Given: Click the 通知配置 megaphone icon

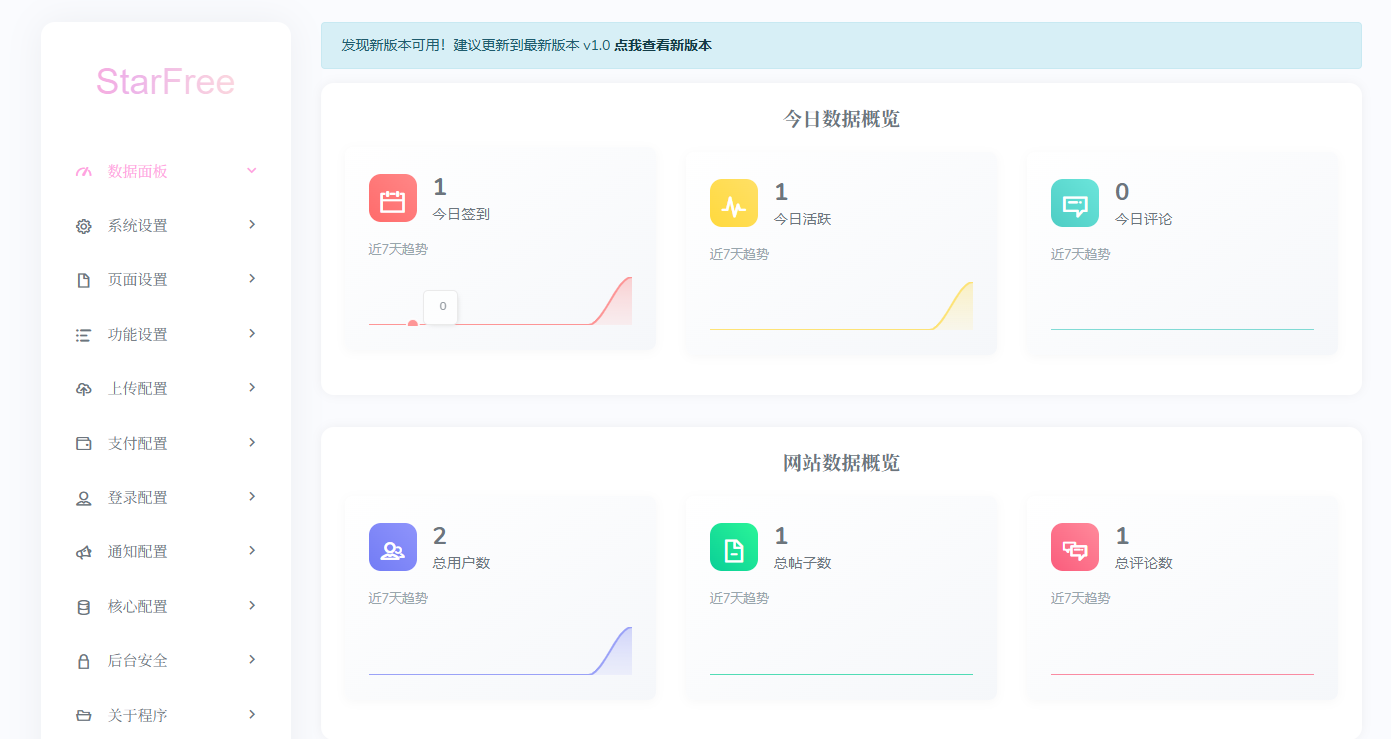Looking at the screenshot, I should (84, 551).
